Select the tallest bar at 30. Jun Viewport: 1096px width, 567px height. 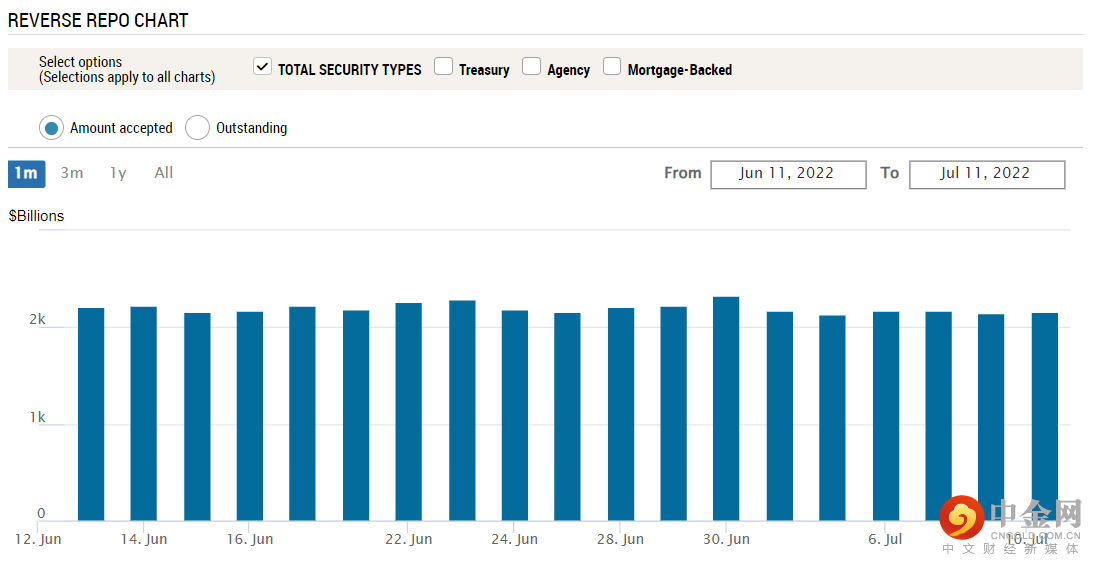pyautogui.click(x=726, y=408)
